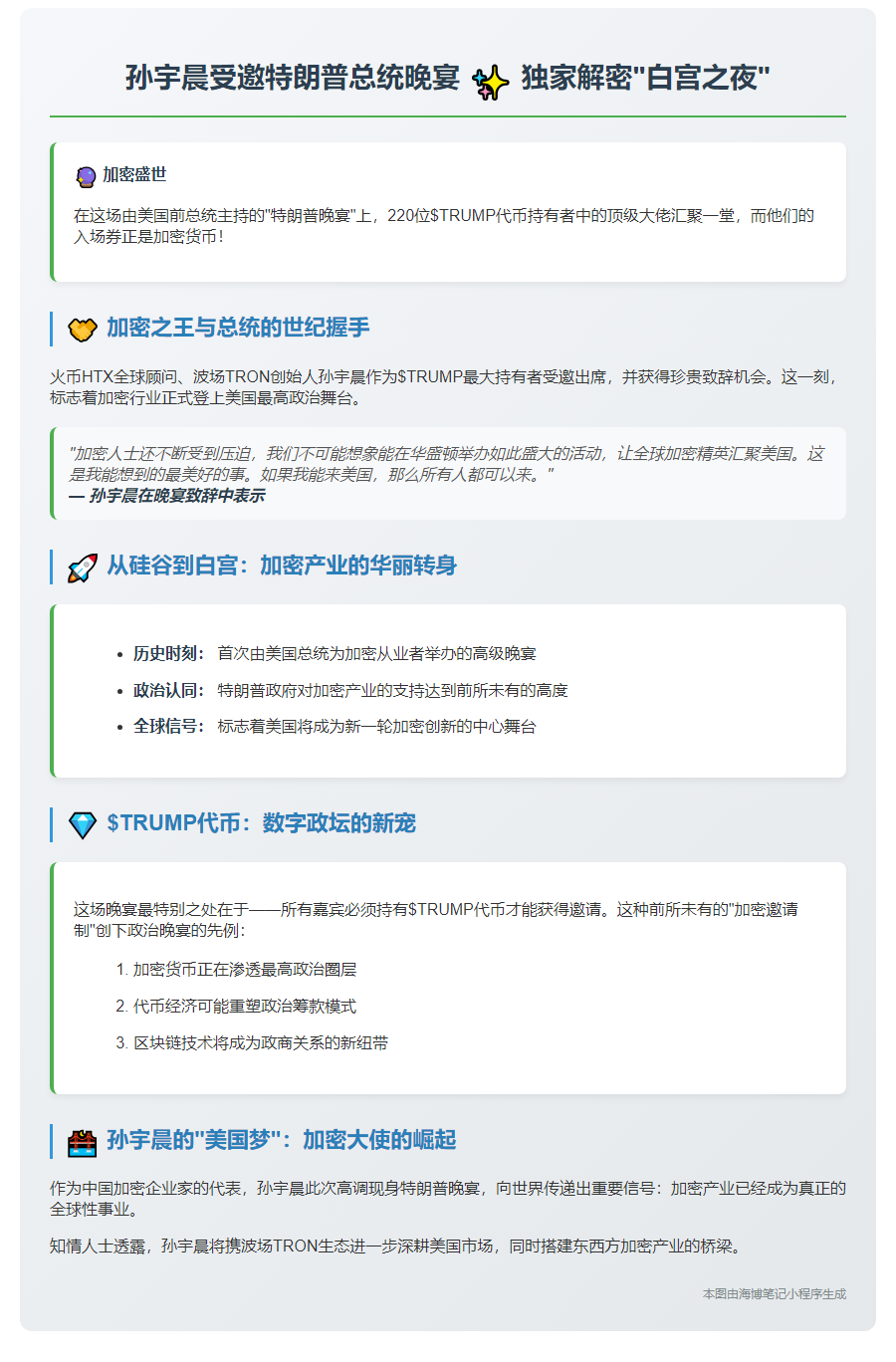896x1362 pixels.
Task: Click the bullet label 全球信号：
Action: 169,727
